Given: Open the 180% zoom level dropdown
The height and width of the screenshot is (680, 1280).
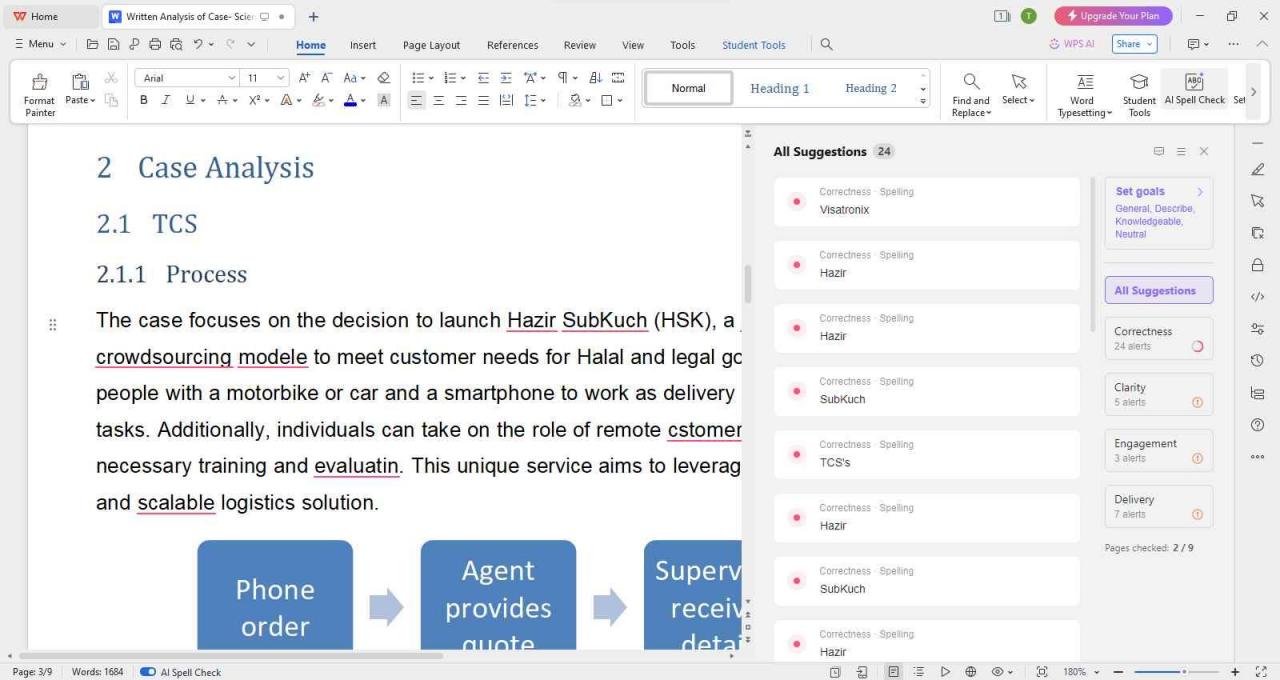Looking at the screenshot, I should coord(1097,672).
